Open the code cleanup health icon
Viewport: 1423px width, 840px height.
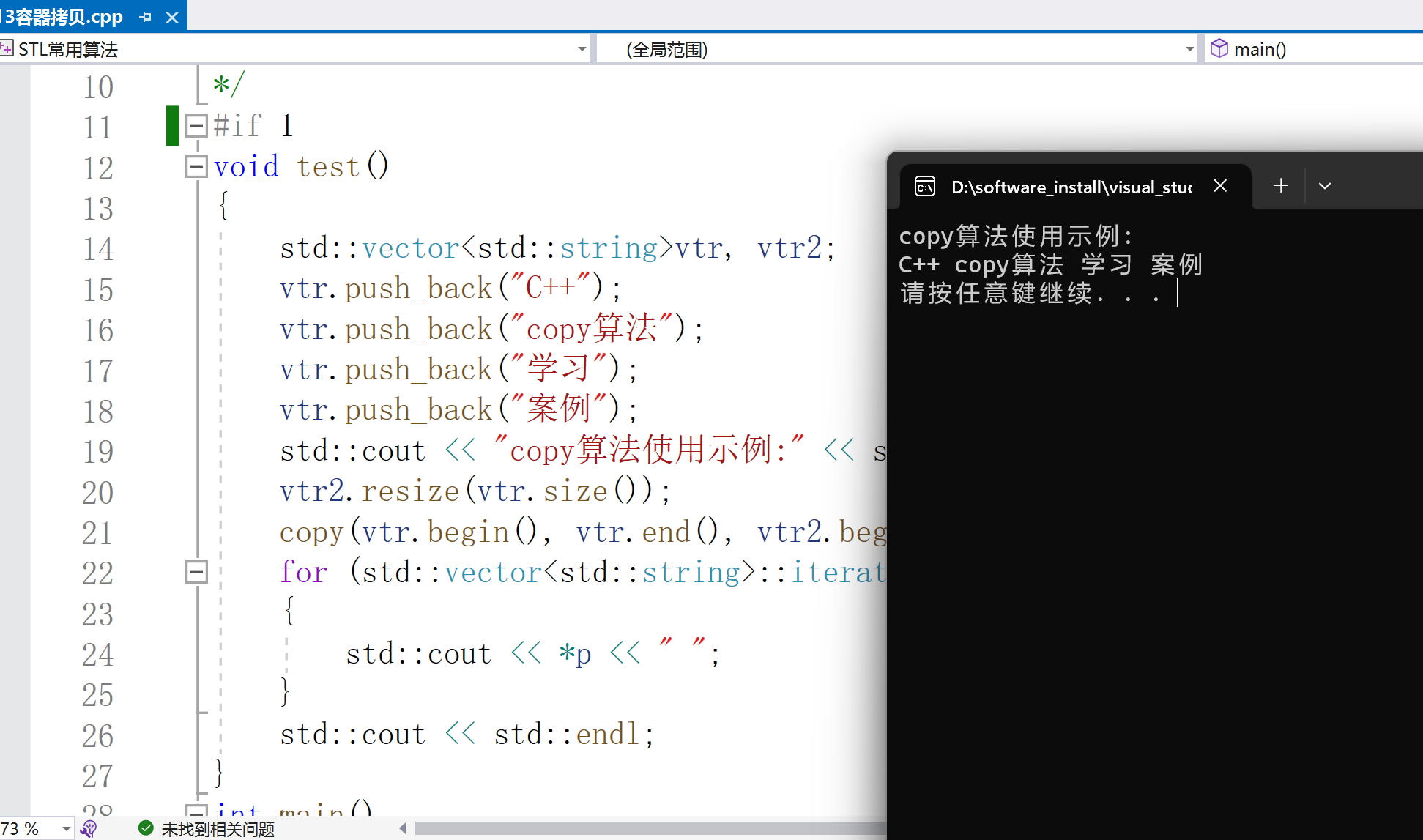89,828
